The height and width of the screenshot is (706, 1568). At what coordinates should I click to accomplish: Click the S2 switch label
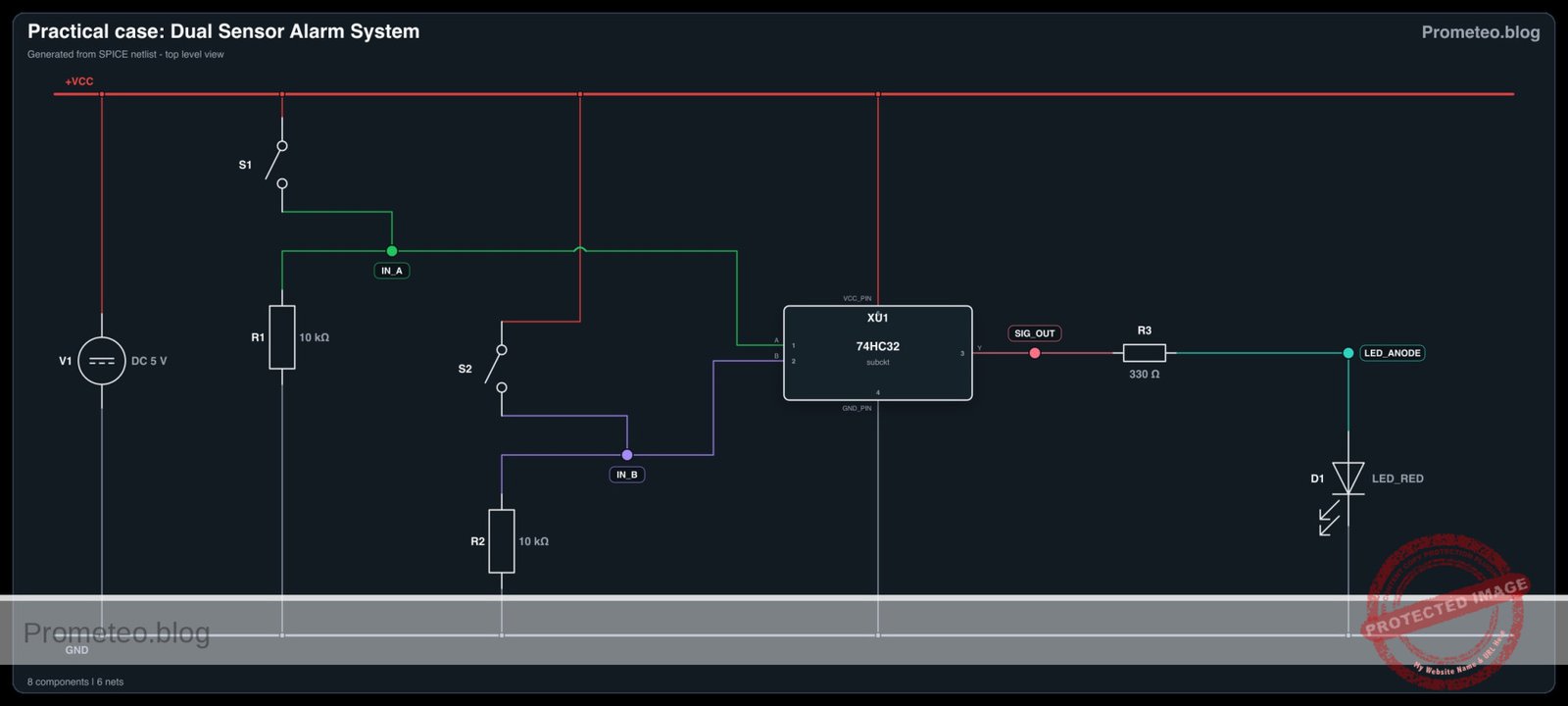coord(465,369)
